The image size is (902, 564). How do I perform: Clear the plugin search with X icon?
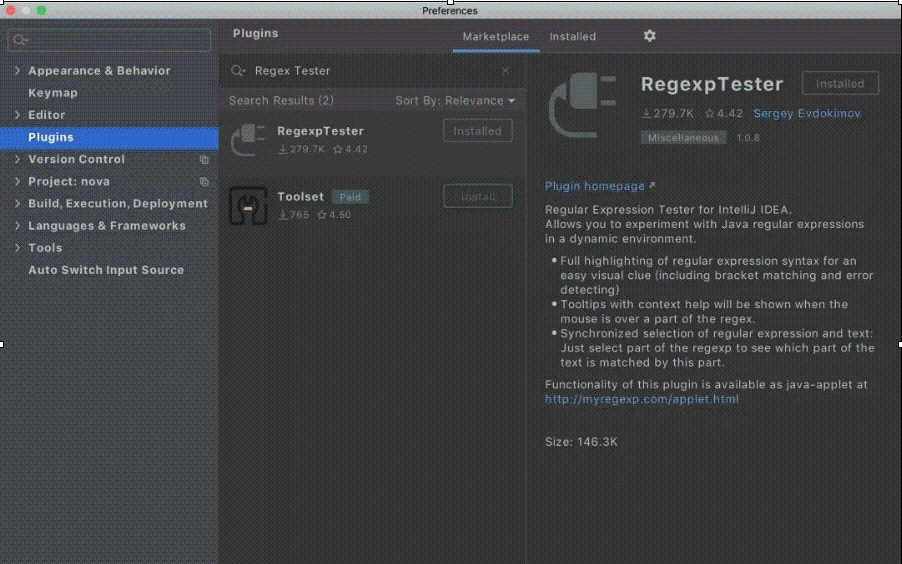pos(505,71)
